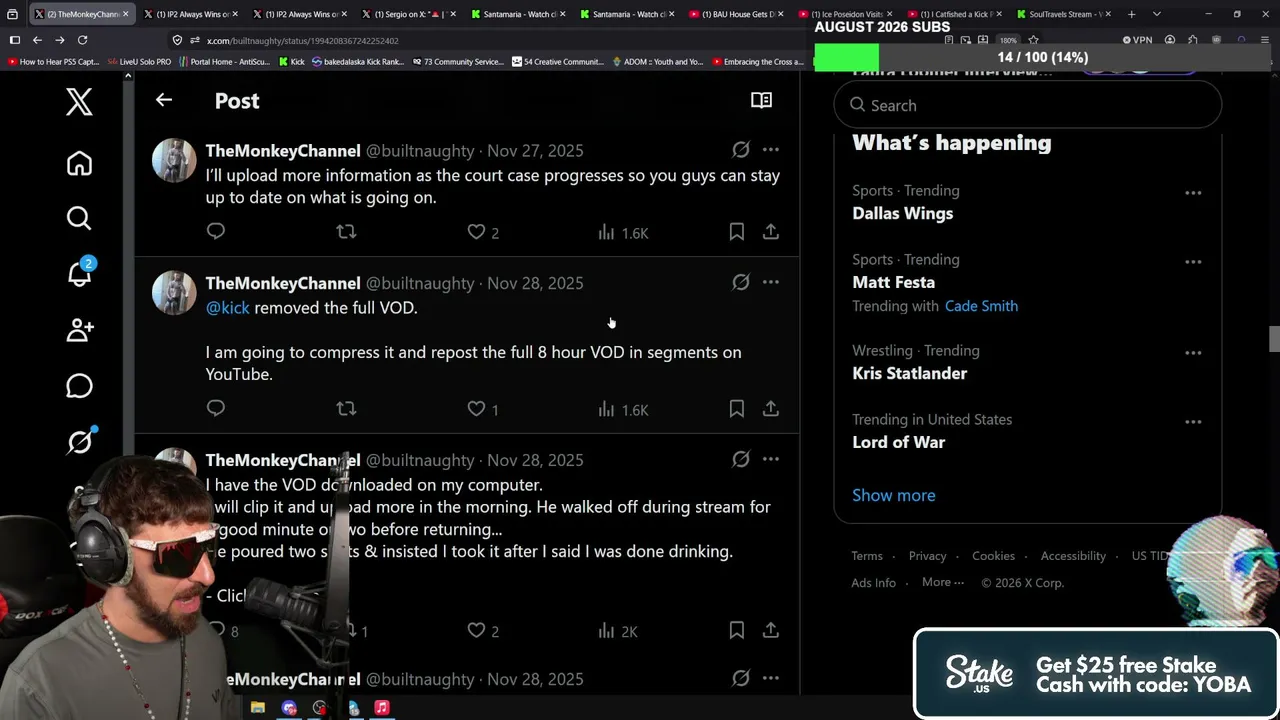Open the 'LiveU Solo PRO' bookmark

click(x=139, y=62)
